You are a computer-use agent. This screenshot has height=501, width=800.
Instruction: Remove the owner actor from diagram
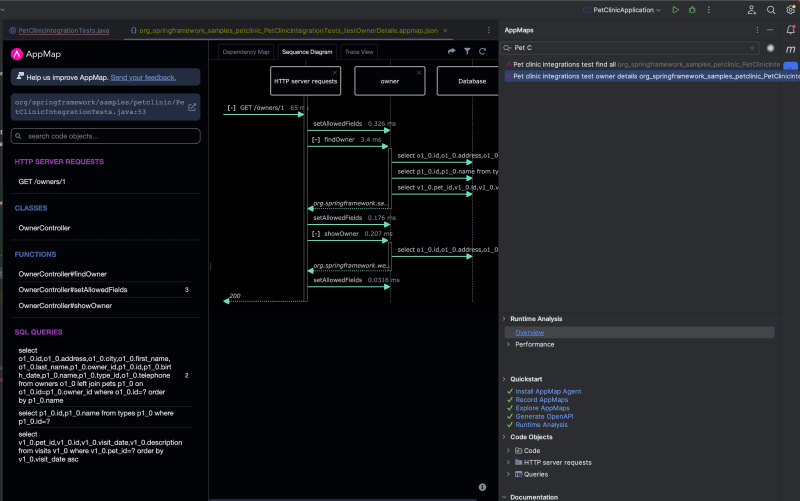(x=419, y=72)
